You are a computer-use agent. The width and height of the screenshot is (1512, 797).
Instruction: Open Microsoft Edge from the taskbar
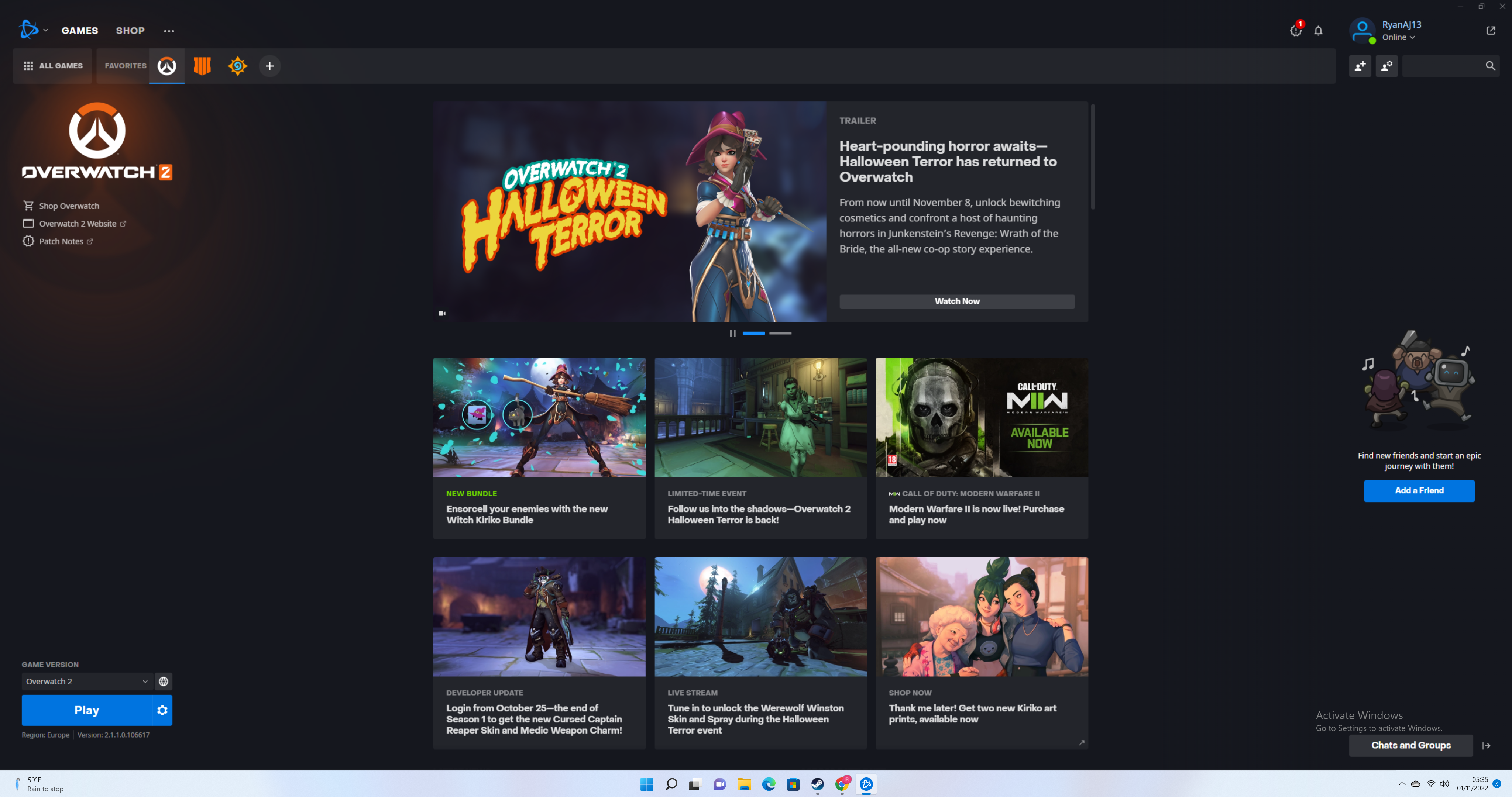click(x=768, y=784)
